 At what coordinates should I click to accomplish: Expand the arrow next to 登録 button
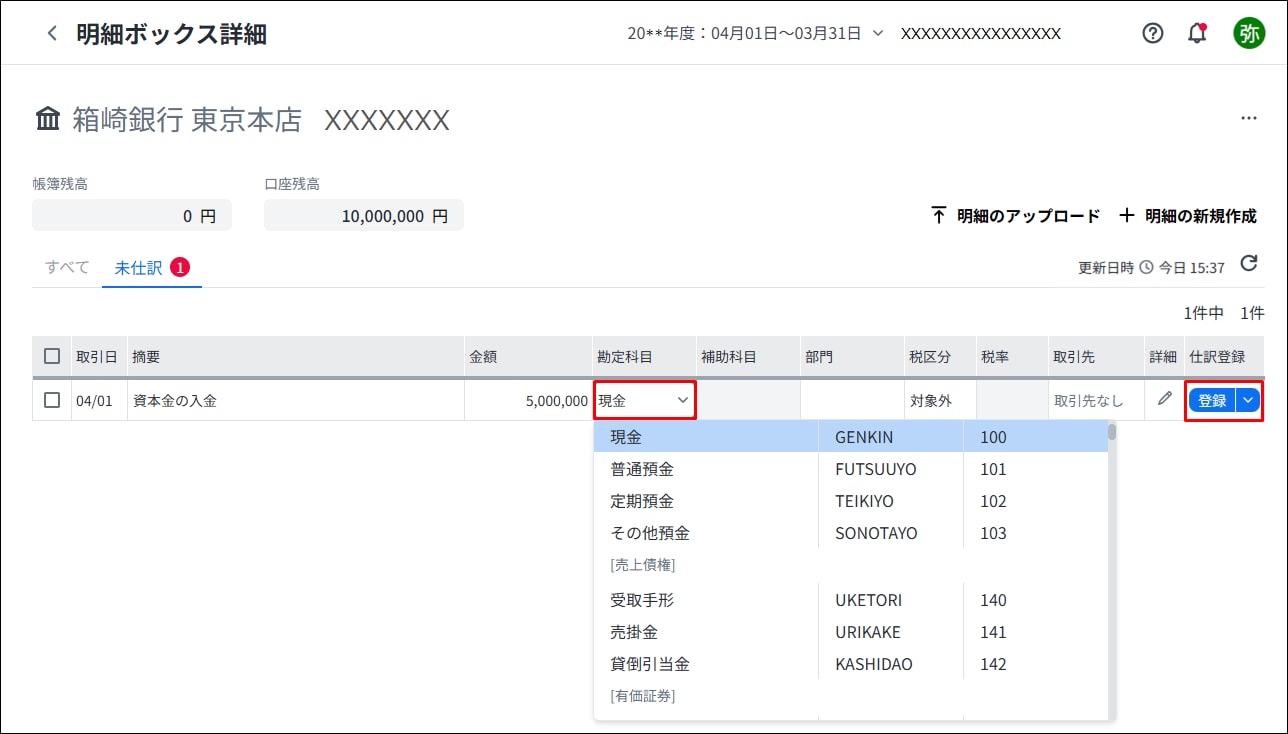(x=1248, y=400)
